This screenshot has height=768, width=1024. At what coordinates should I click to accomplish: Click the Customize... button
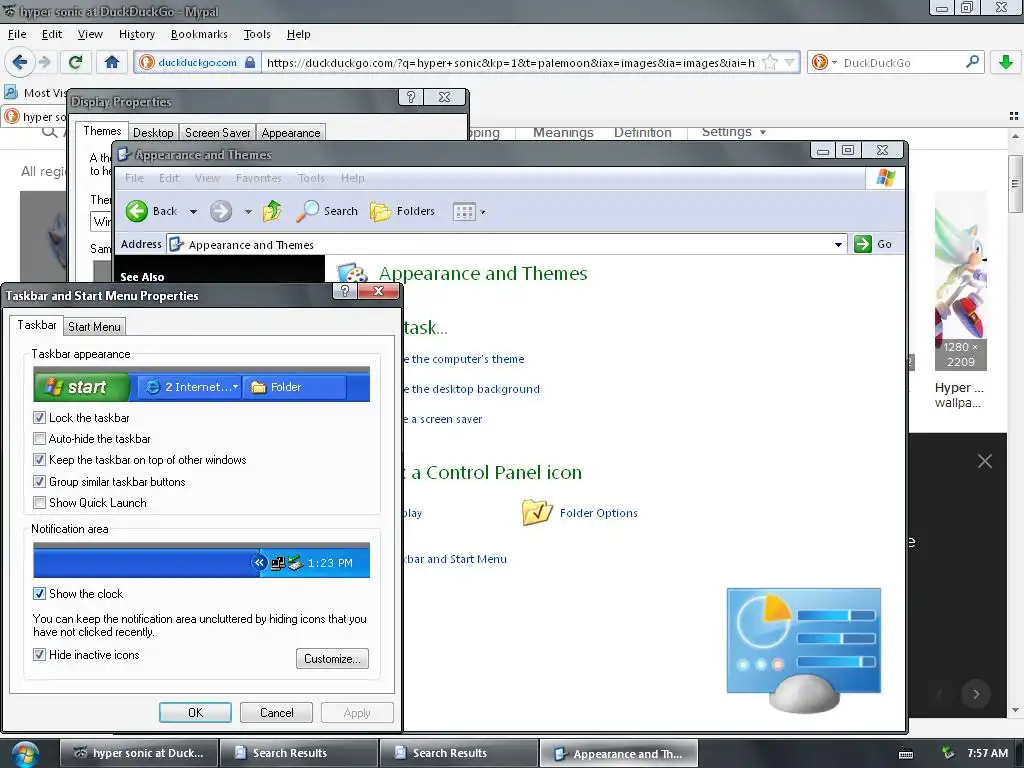pos(332,658)
